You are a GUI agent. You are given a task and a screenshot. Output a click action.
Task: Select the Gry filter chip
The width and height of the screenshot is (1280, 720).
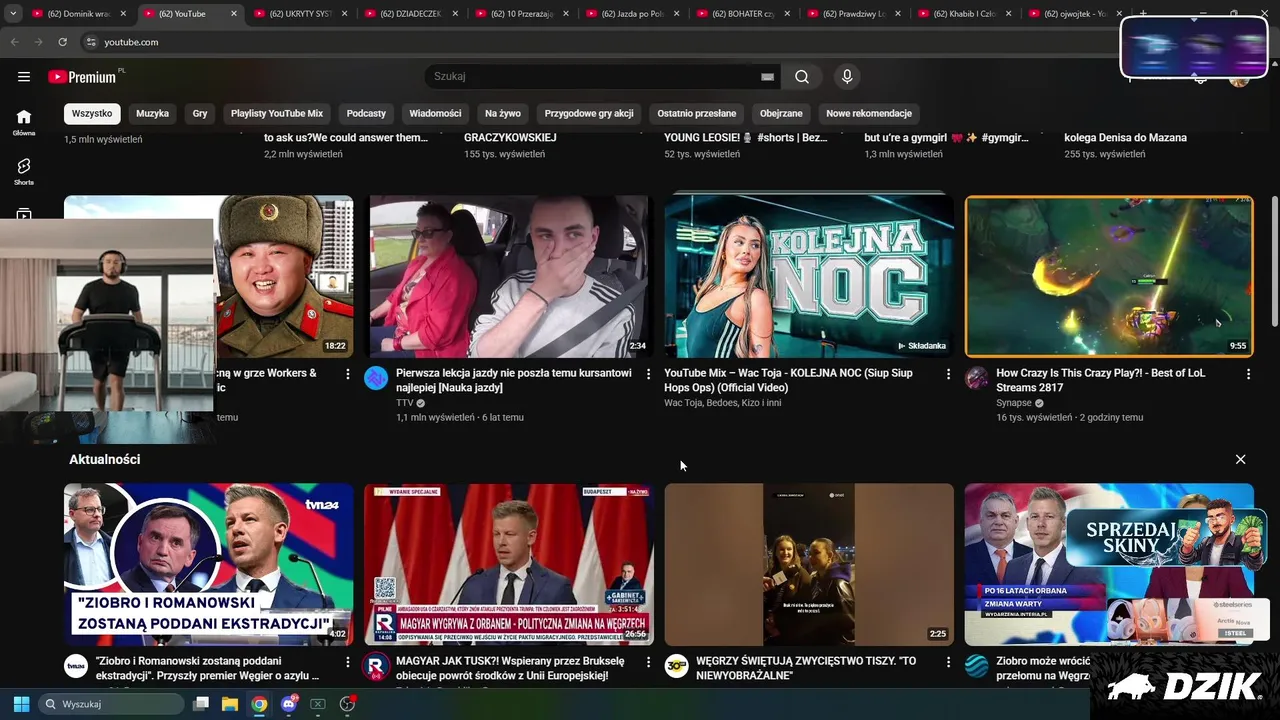pos(200,113)
